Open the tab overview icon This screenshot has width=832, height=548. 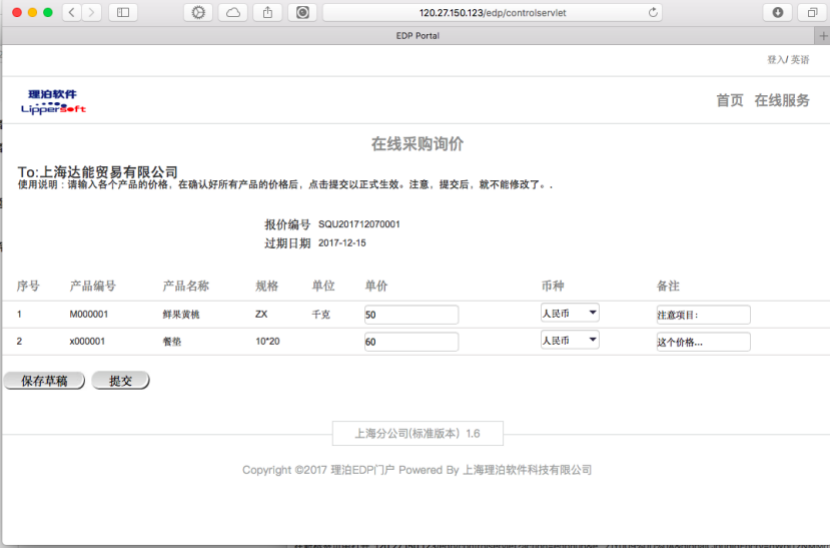click(811, 12)
